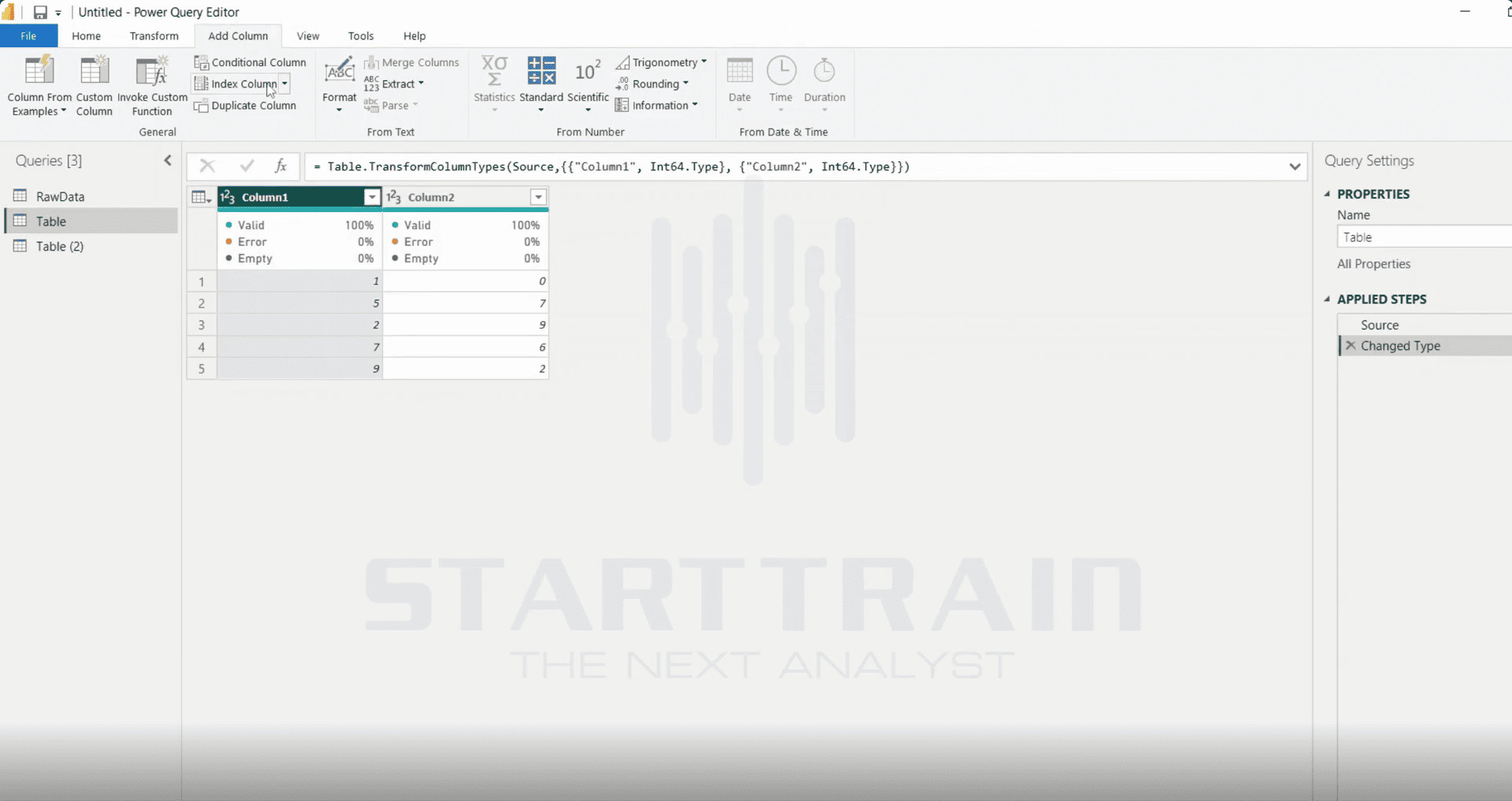Open Column1 filter dropdown
The height and width of the screenshot is (801, 1512).
372,197
